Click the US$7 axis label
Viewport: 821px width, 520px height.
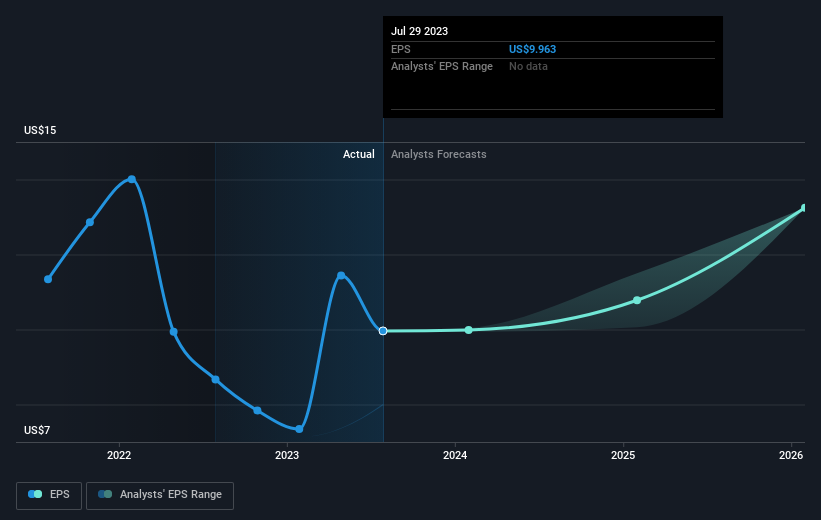point(37,430)
